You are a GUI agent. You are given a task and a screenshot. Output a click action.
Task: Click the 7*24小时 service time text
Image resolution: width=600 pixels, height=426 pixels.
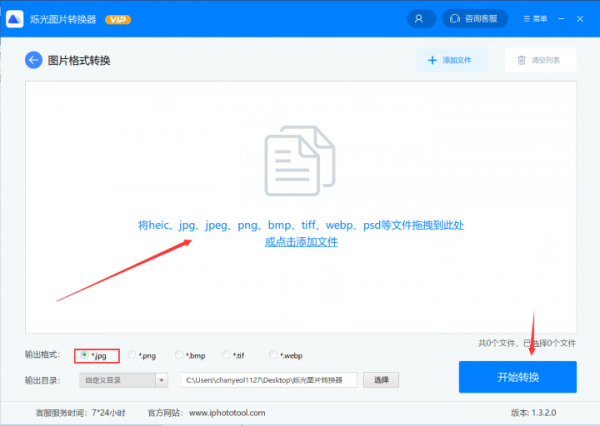pos(108,413)
